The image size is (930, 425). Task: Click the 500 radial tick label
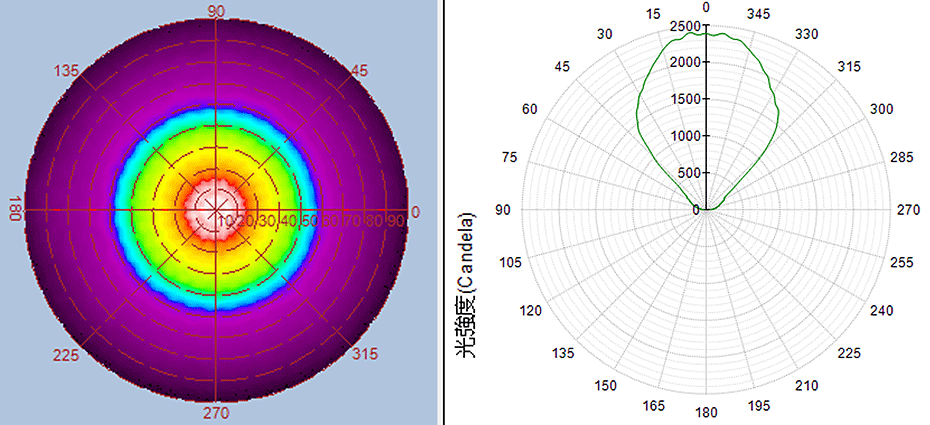point(689,173)
